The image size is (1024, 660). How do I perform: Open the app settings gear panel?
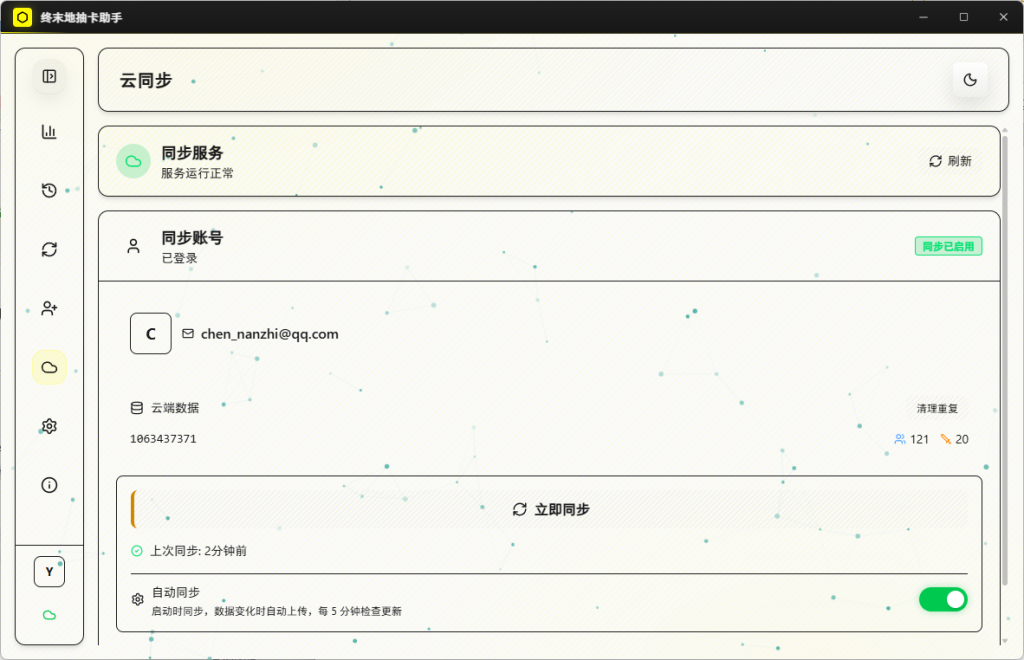pyautogui.click(x=48, y=426)
